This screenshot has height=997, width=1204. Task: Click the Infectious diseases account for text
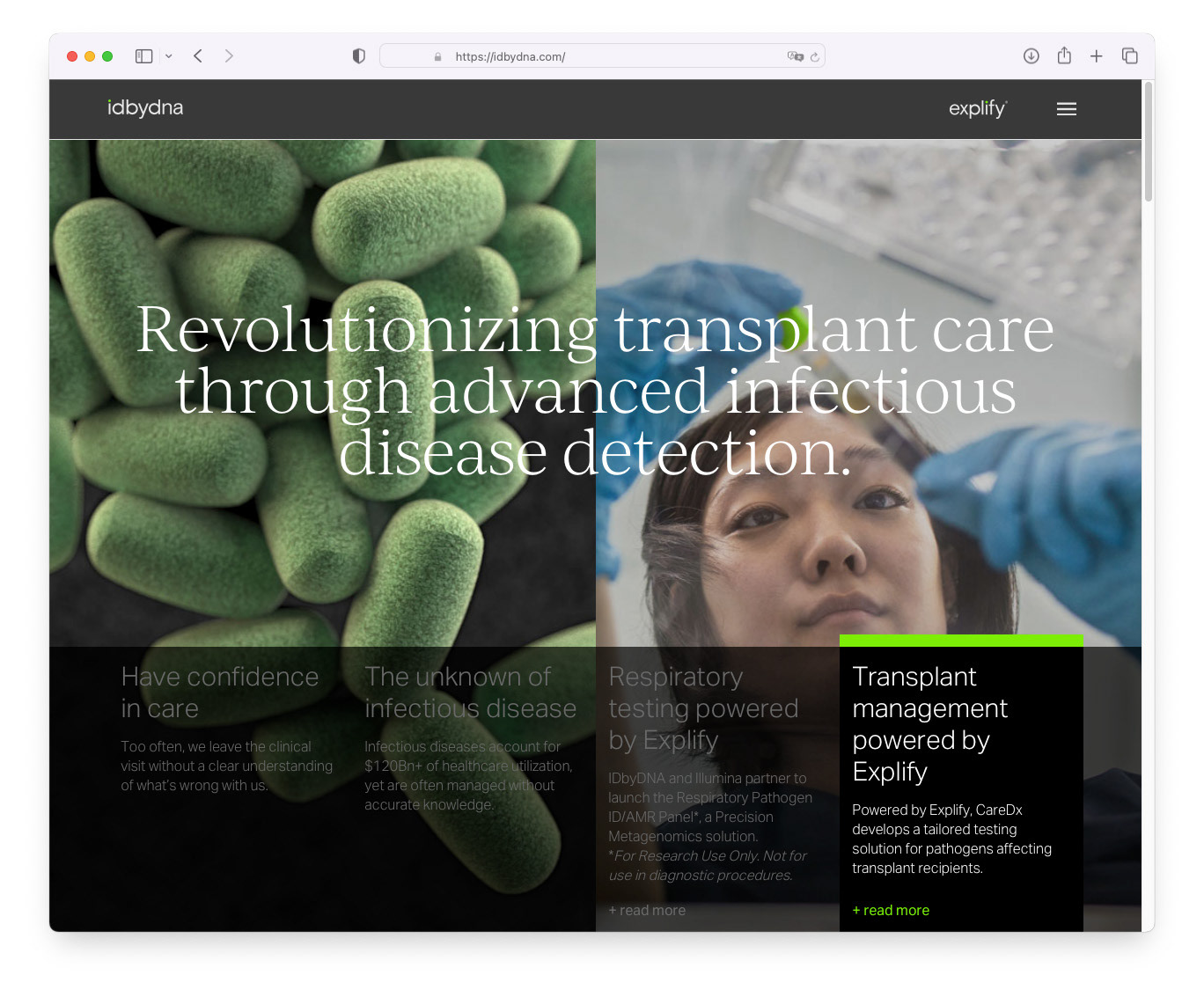click(469, 776)
